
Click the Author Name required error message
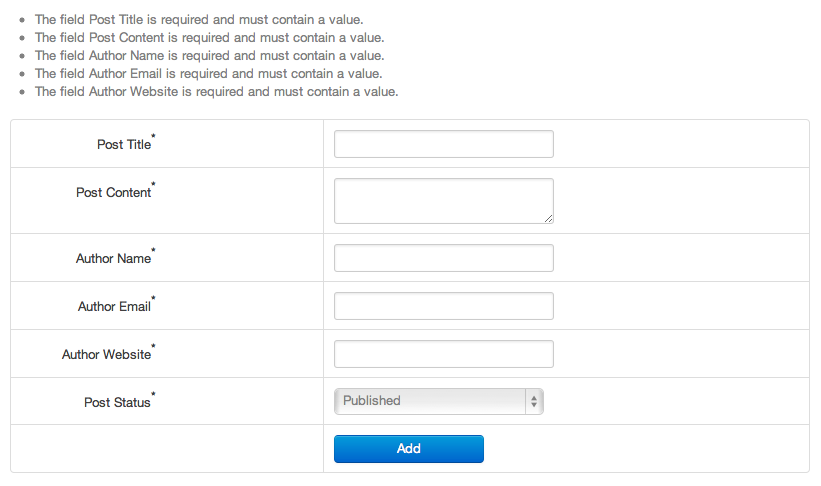click(x=209, y=56)
